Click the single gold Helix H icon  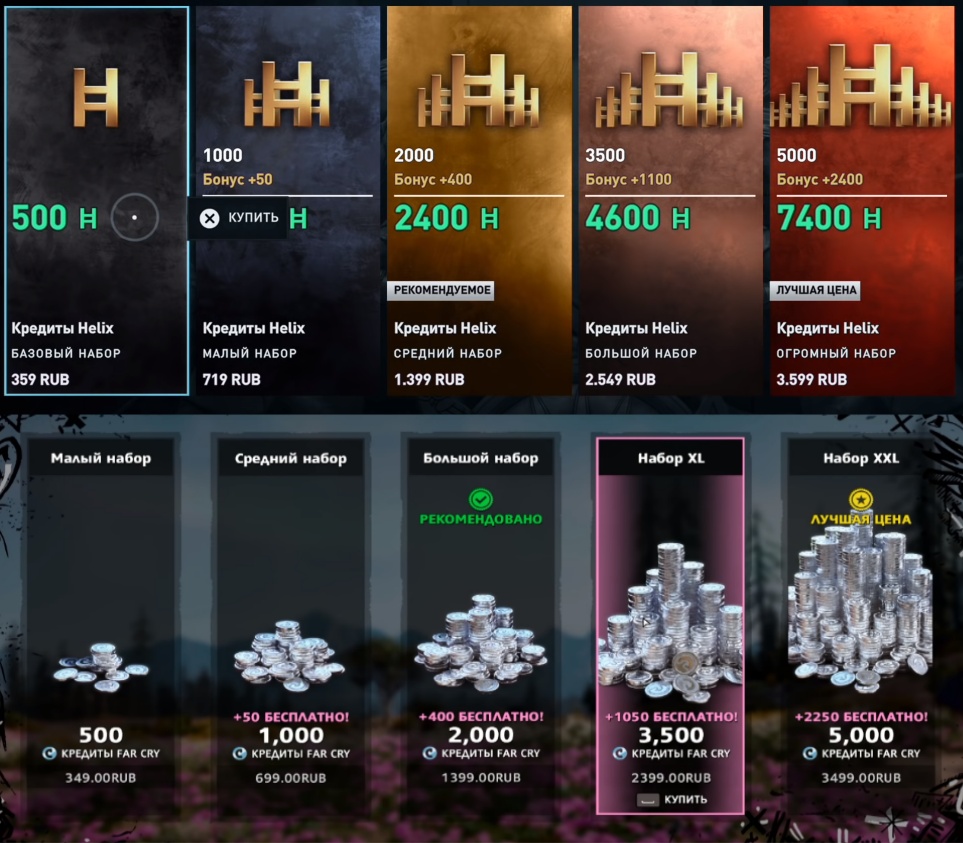pos(95,98)
